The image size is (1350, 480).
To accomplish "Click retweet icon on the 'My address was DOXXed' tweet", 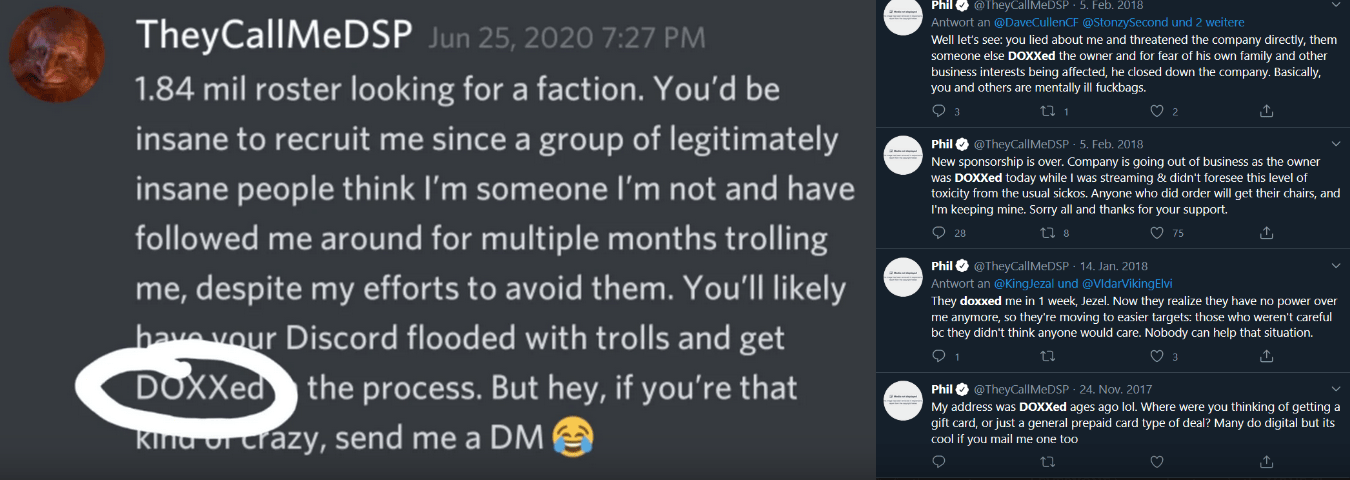I will coord(1047,462).
